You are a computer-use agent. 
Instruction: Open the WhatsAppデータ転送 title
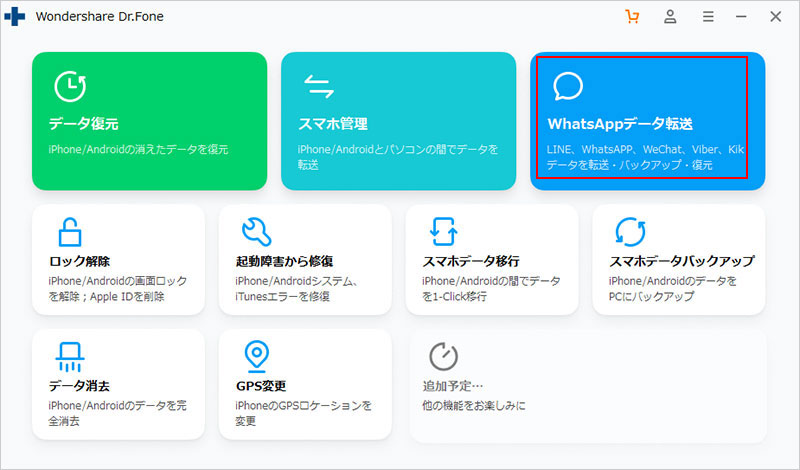pos(620,124)
